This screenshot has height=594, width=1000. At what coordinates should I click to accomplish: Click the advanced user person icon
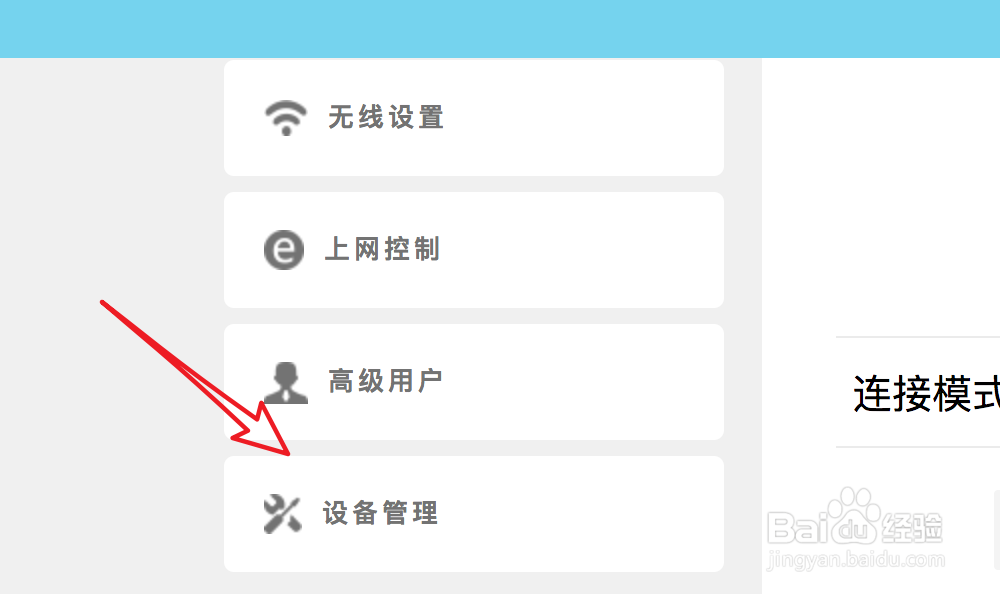[286, 383]
